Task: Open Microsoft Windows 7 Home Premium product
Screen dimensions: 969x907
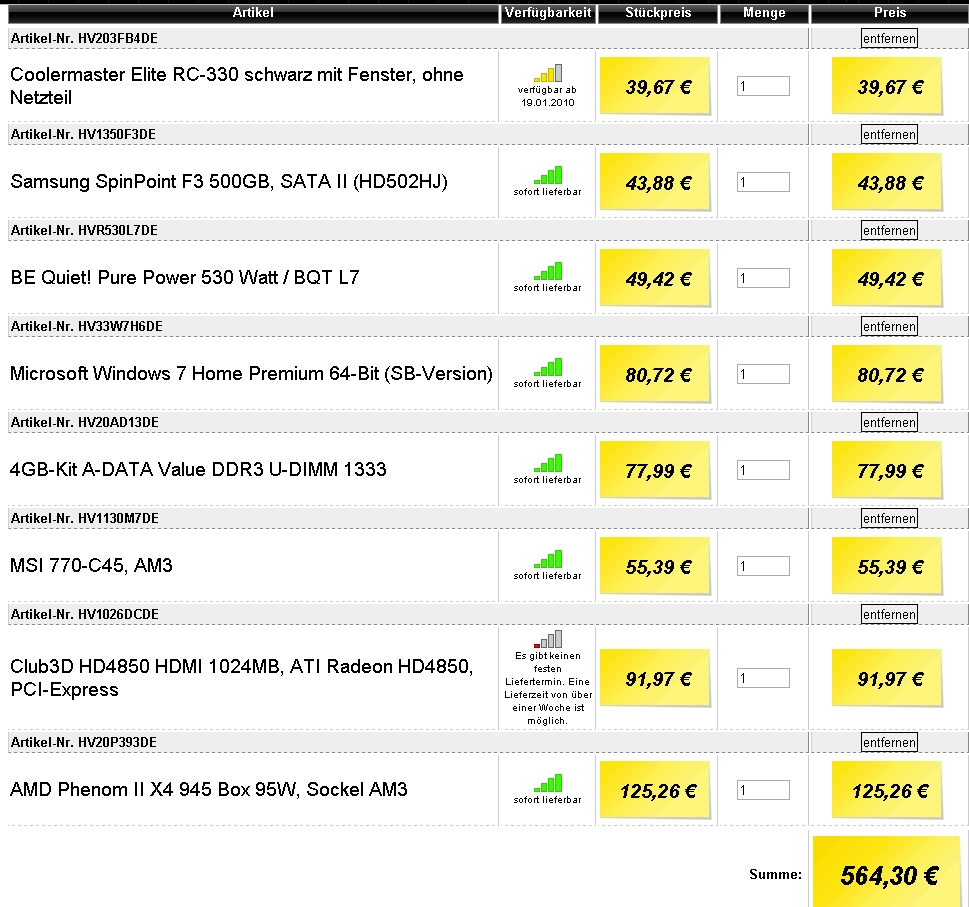Action: [x=251, y=374]
